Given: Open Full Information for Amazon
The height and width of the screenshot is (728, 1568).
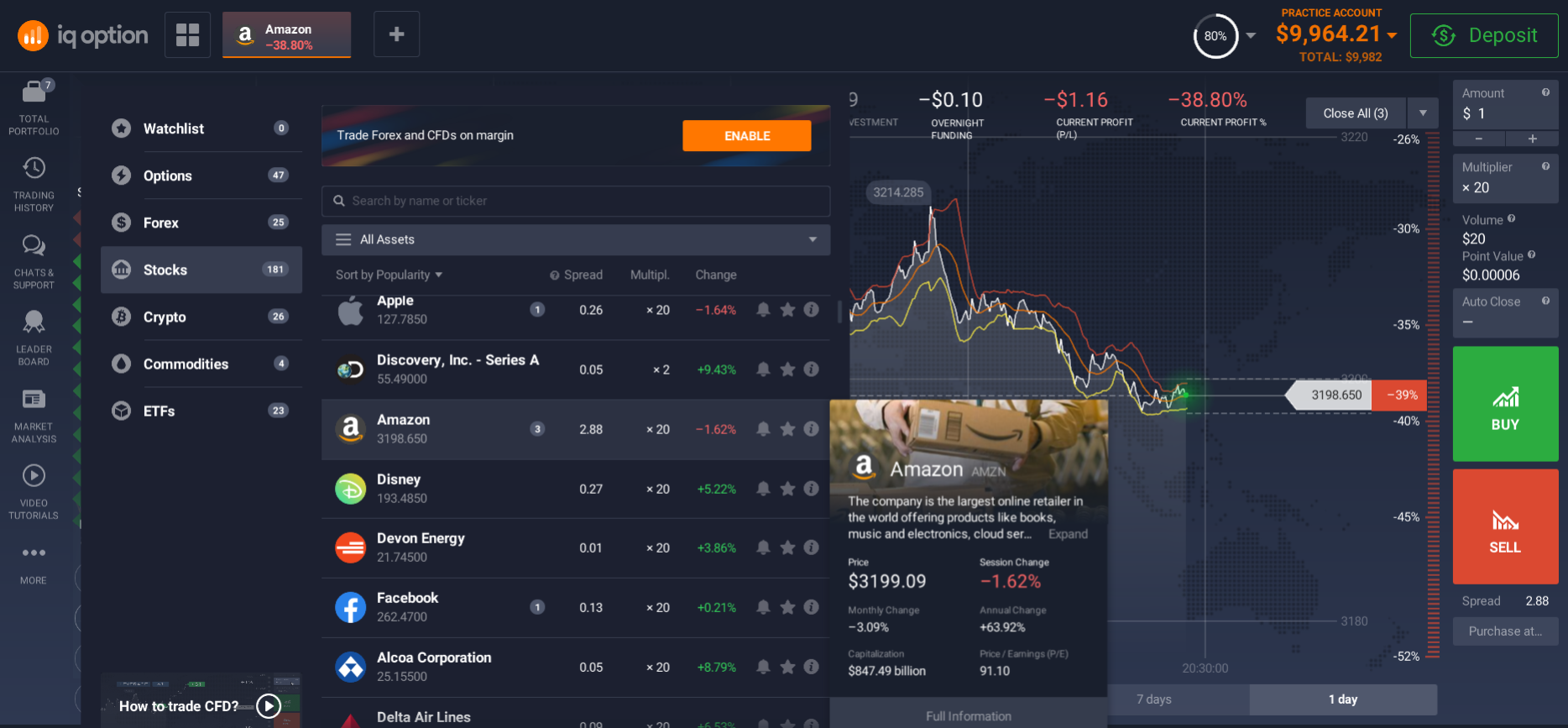Looking at the screenshot, I should point(969,715).
